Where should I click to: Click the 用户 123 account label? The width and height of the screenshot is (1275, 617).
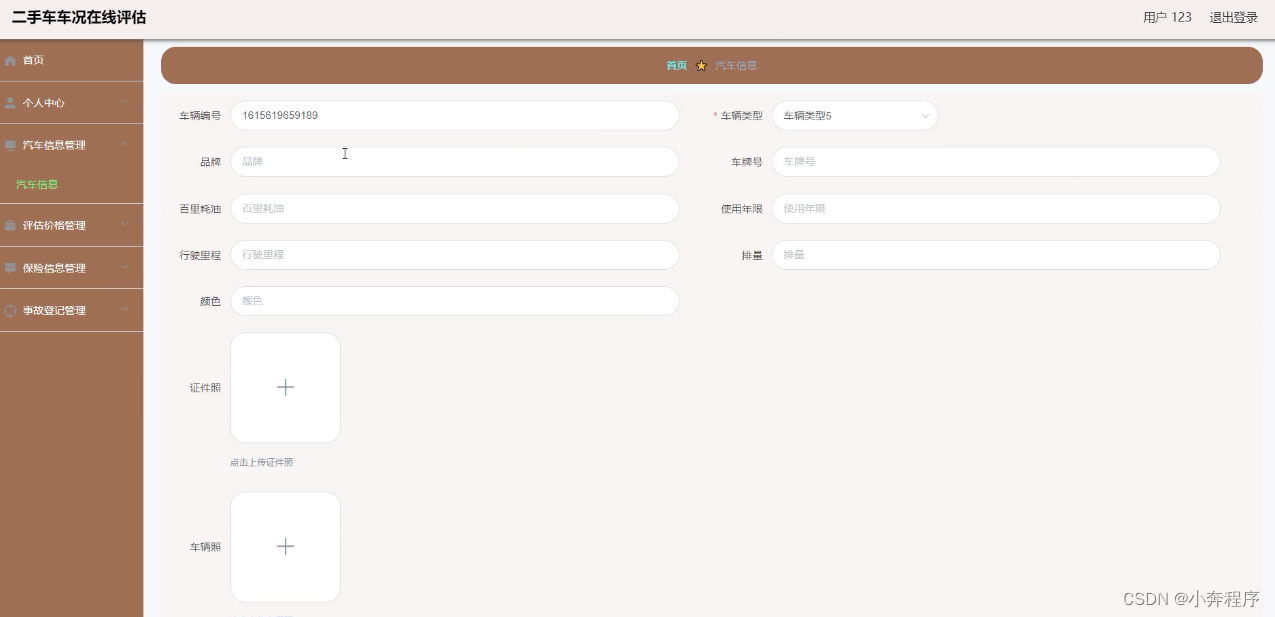tap(1167, 17)
